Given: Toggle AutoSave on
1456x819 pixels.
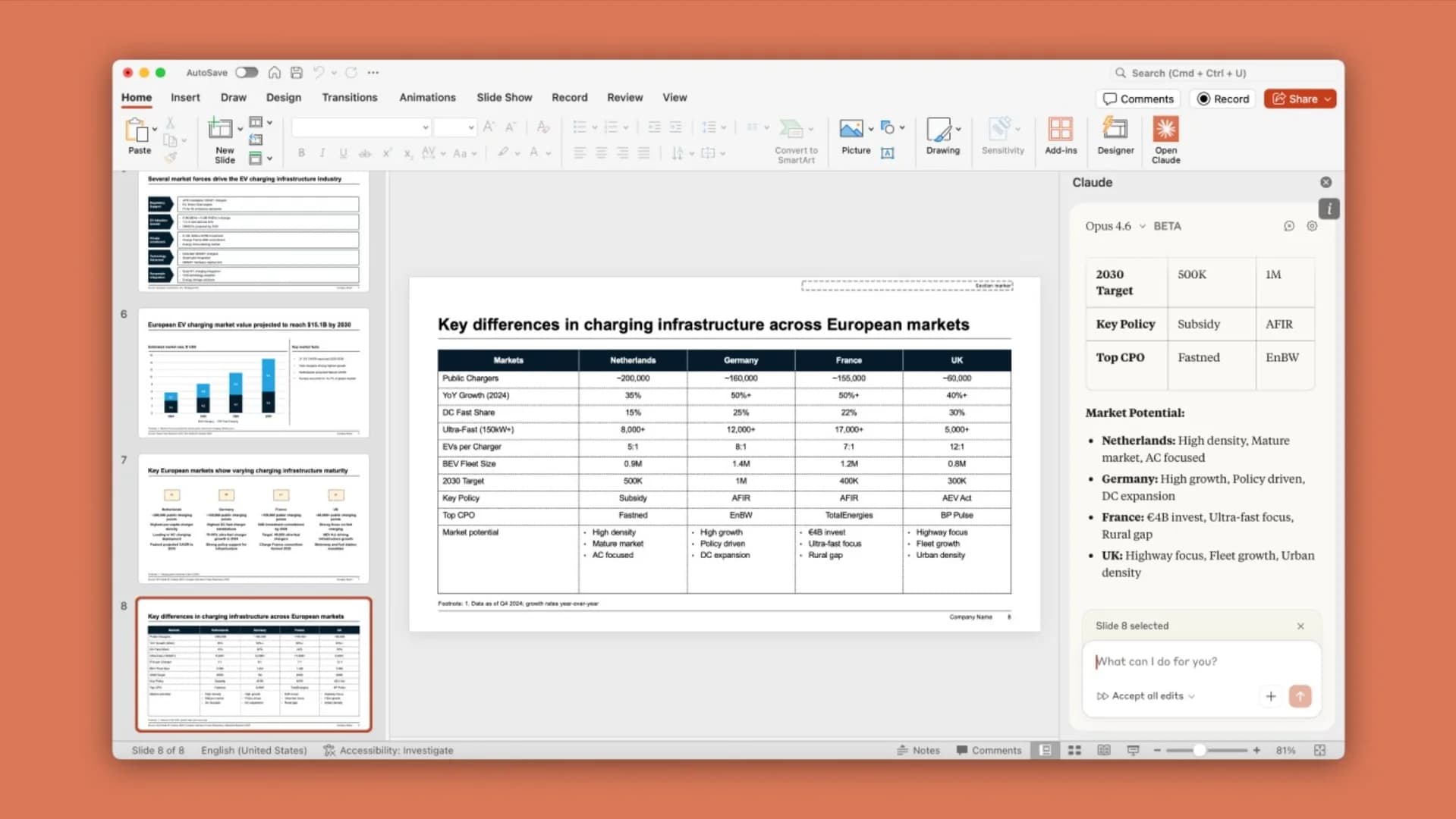Looking at the screenshot, I should click(246, 72).
